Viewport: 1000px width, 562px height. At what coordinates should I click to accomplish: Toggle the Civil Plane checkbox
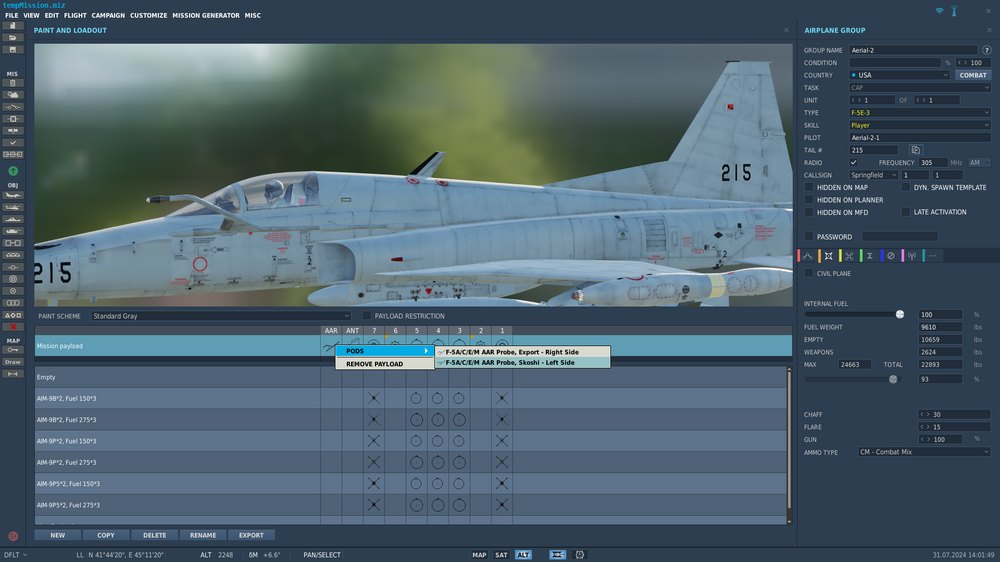809,273
